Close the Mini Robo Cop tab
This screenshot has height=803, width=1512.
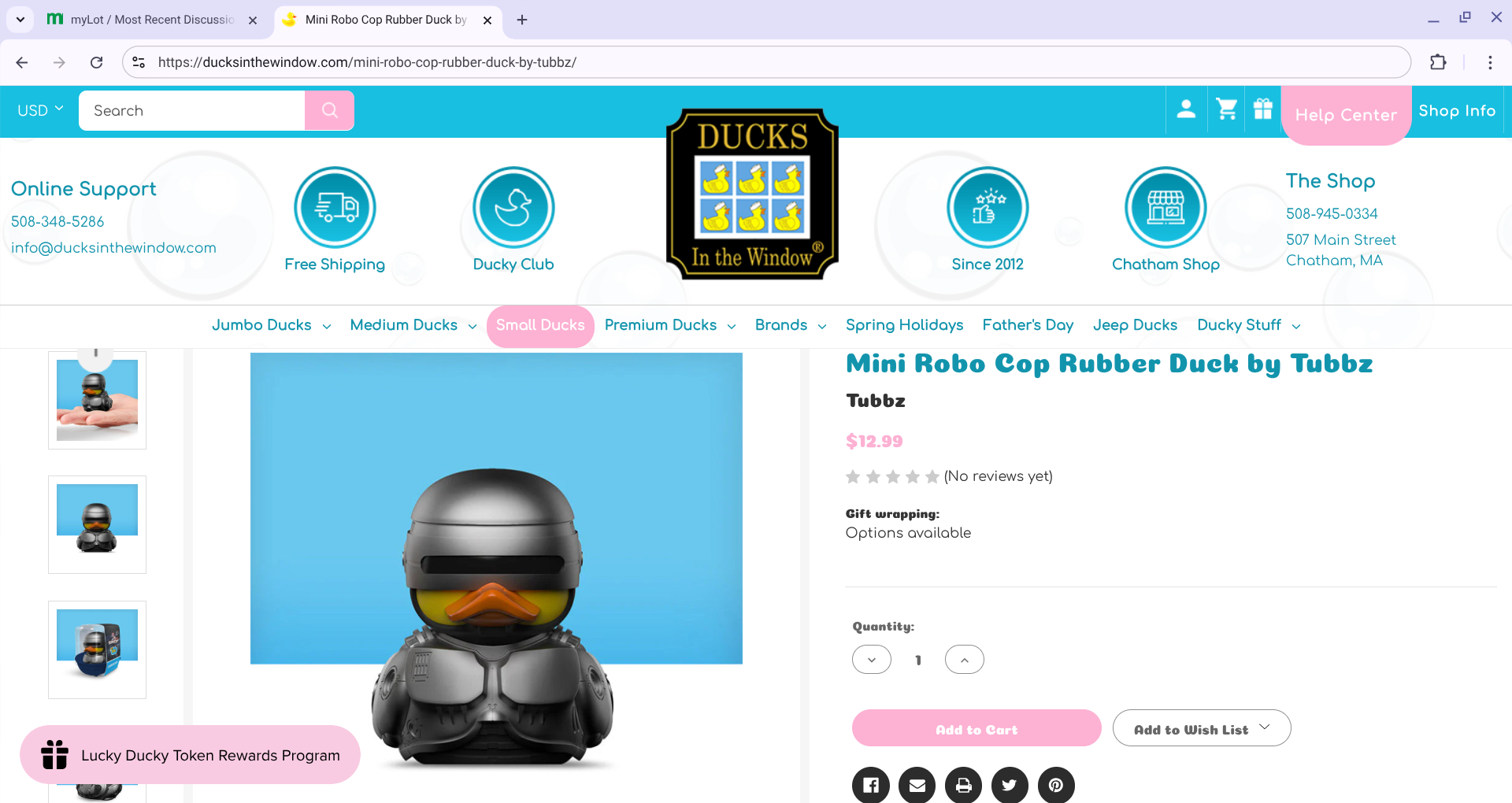click(487, 20)
